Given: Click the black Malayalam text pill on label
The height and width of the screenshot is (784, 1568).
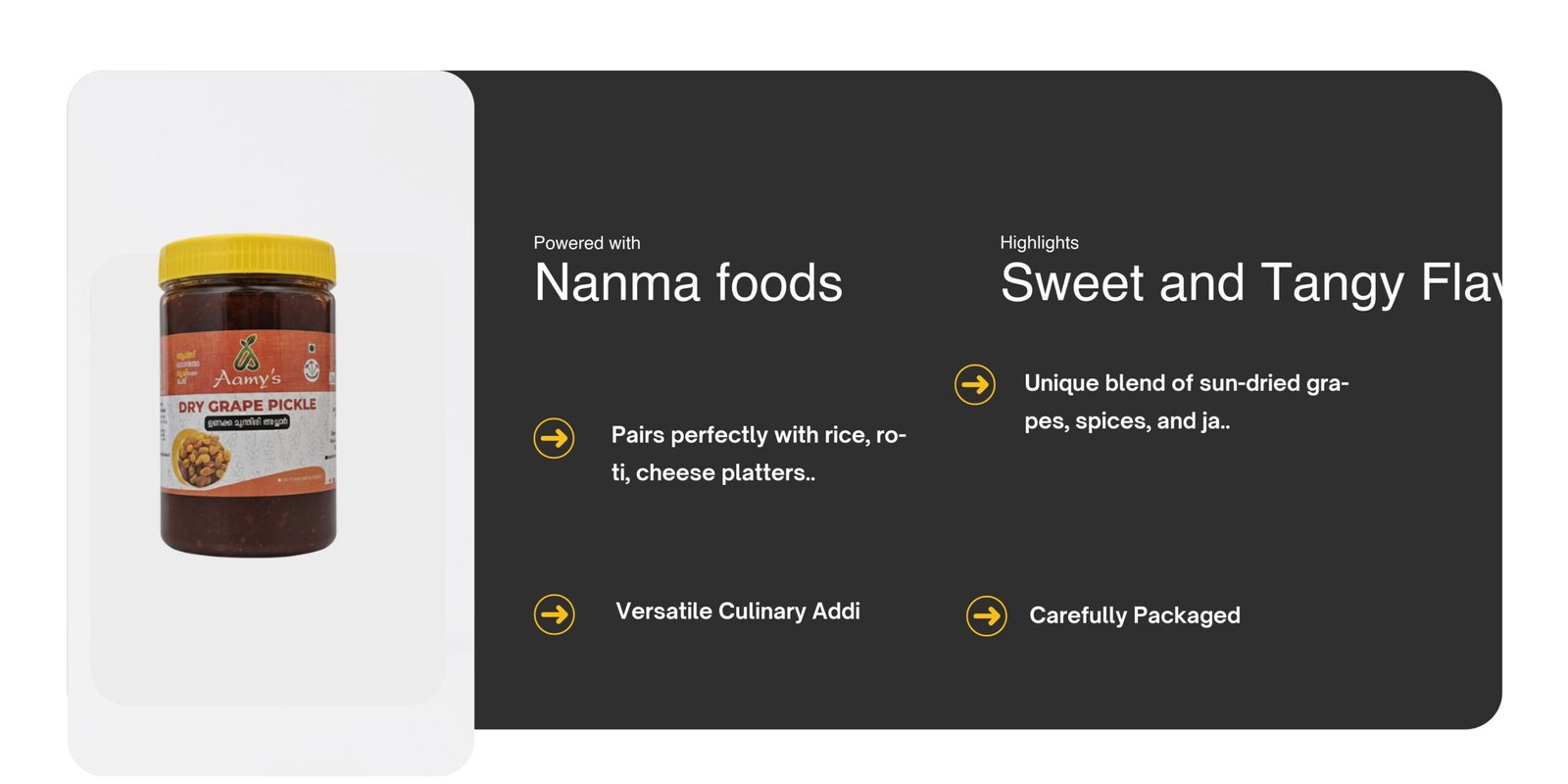Looking at the screenshot, I should (247, 422).
